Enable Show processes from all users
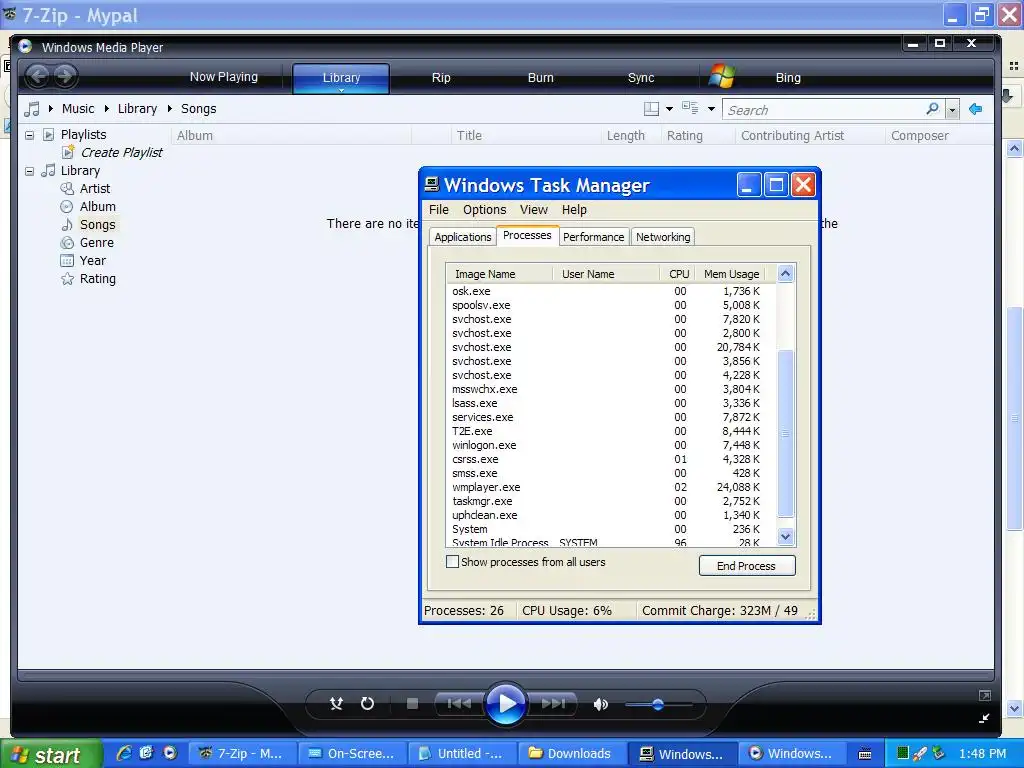The height and width of the screenshot is (768, 1024). click(x=452, y=562)
